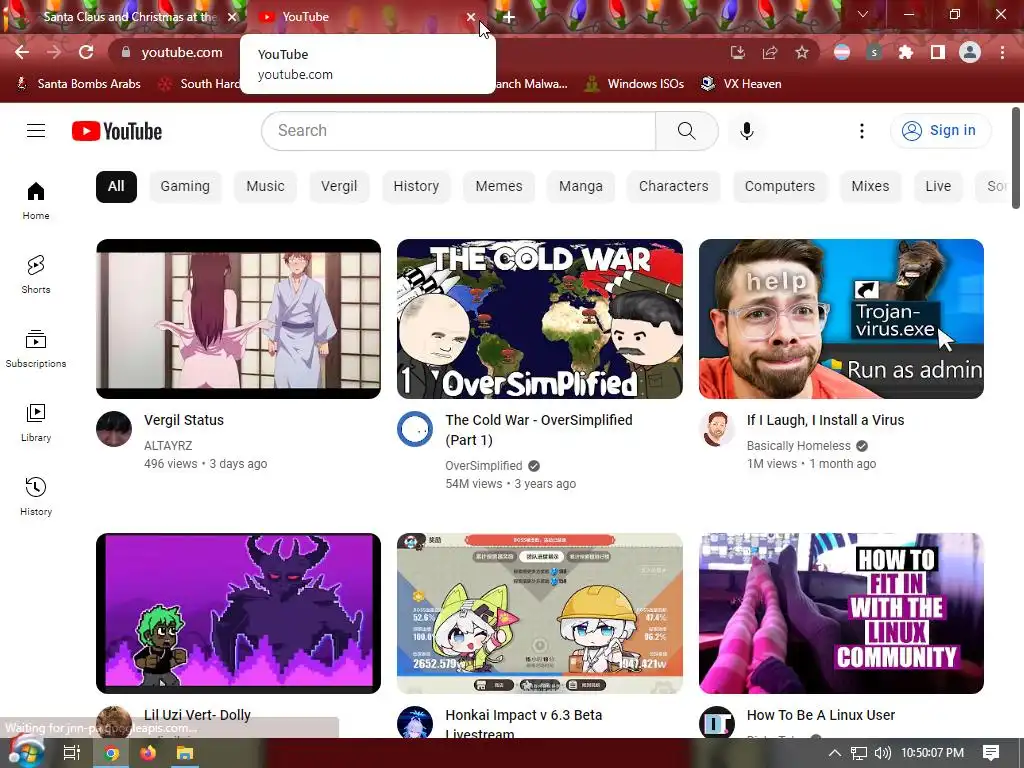Select the Computers filter chip

(x=780, y=187)
